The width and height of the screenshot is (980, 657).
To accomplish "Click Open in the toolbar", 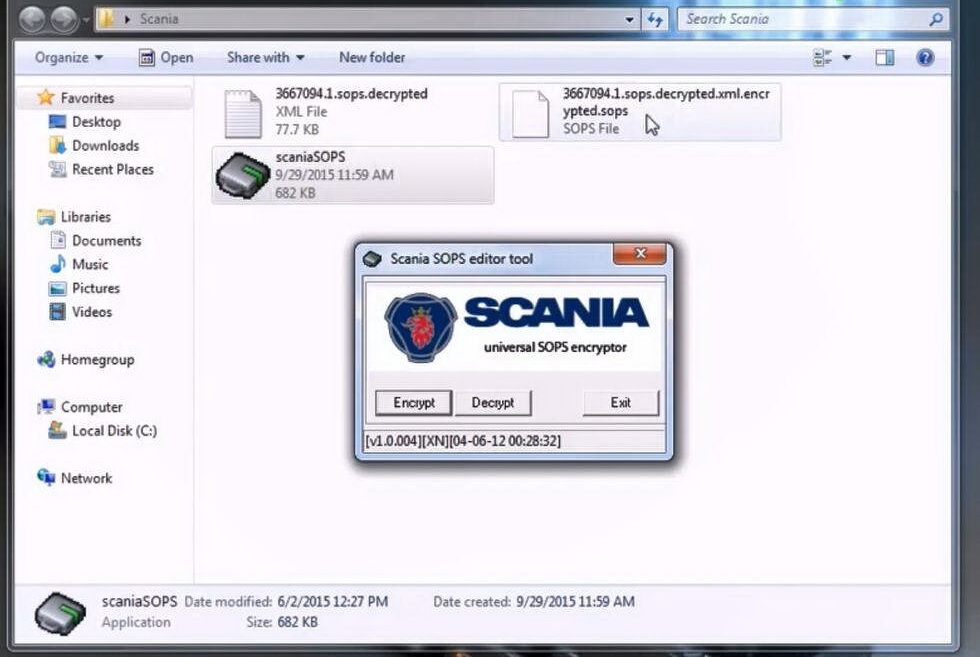I will [166, 58].
